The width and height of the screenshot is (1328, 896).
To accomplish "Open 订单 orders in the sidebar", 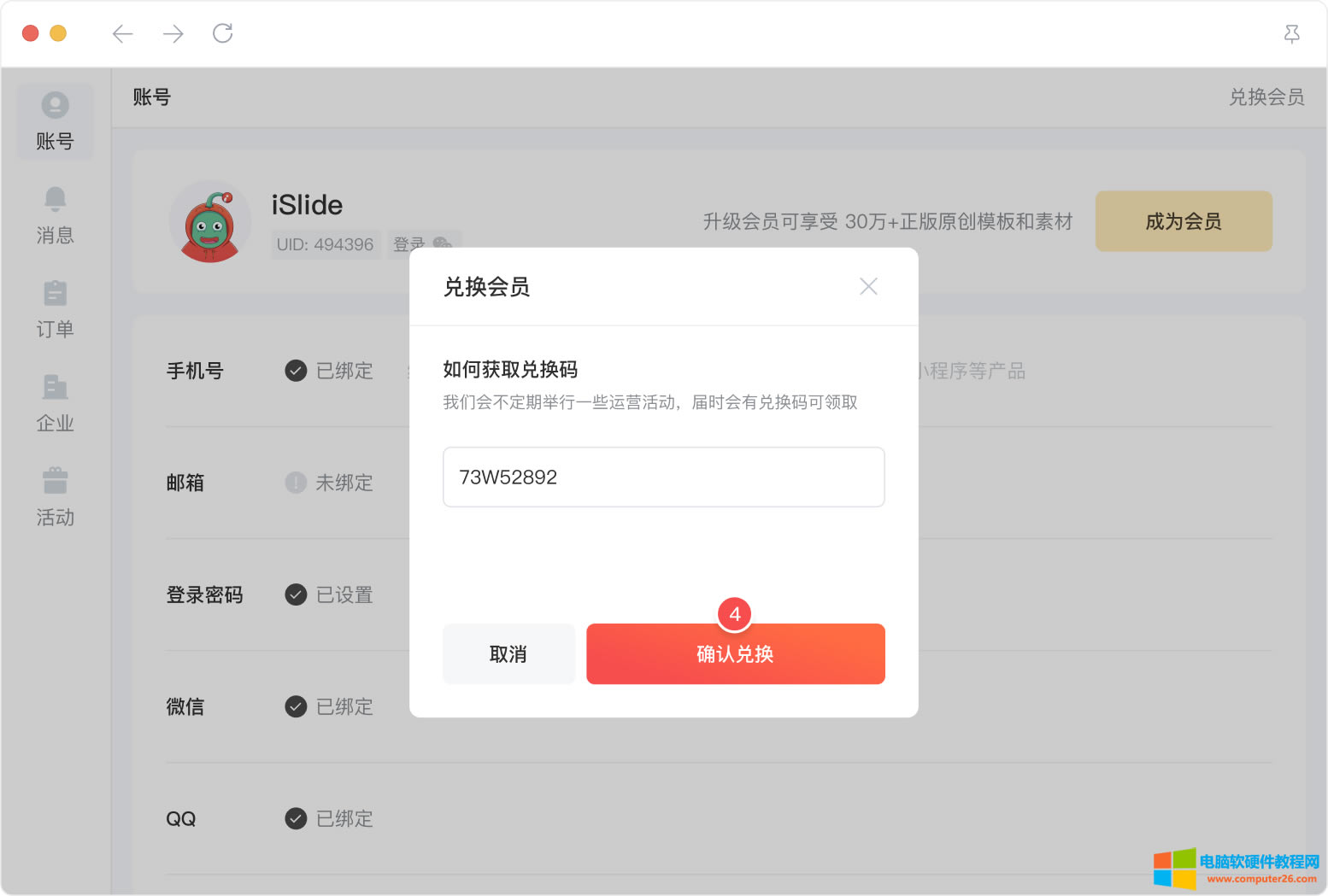I will 56,310.
